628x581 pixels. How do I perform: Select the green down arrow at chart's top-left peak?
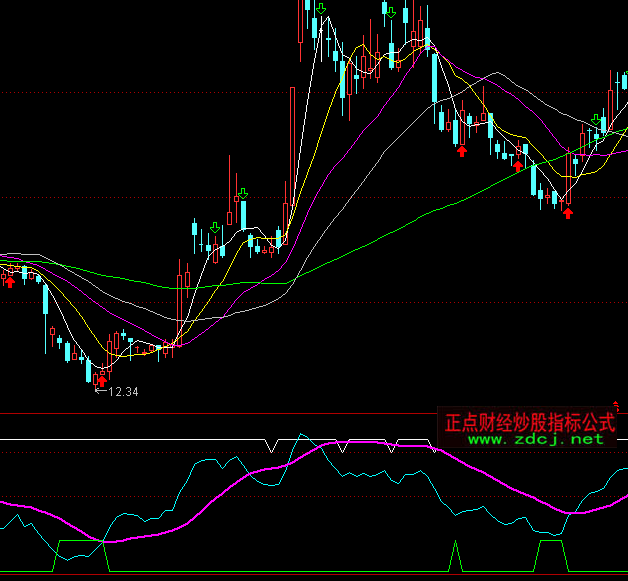tap(320, 10)
